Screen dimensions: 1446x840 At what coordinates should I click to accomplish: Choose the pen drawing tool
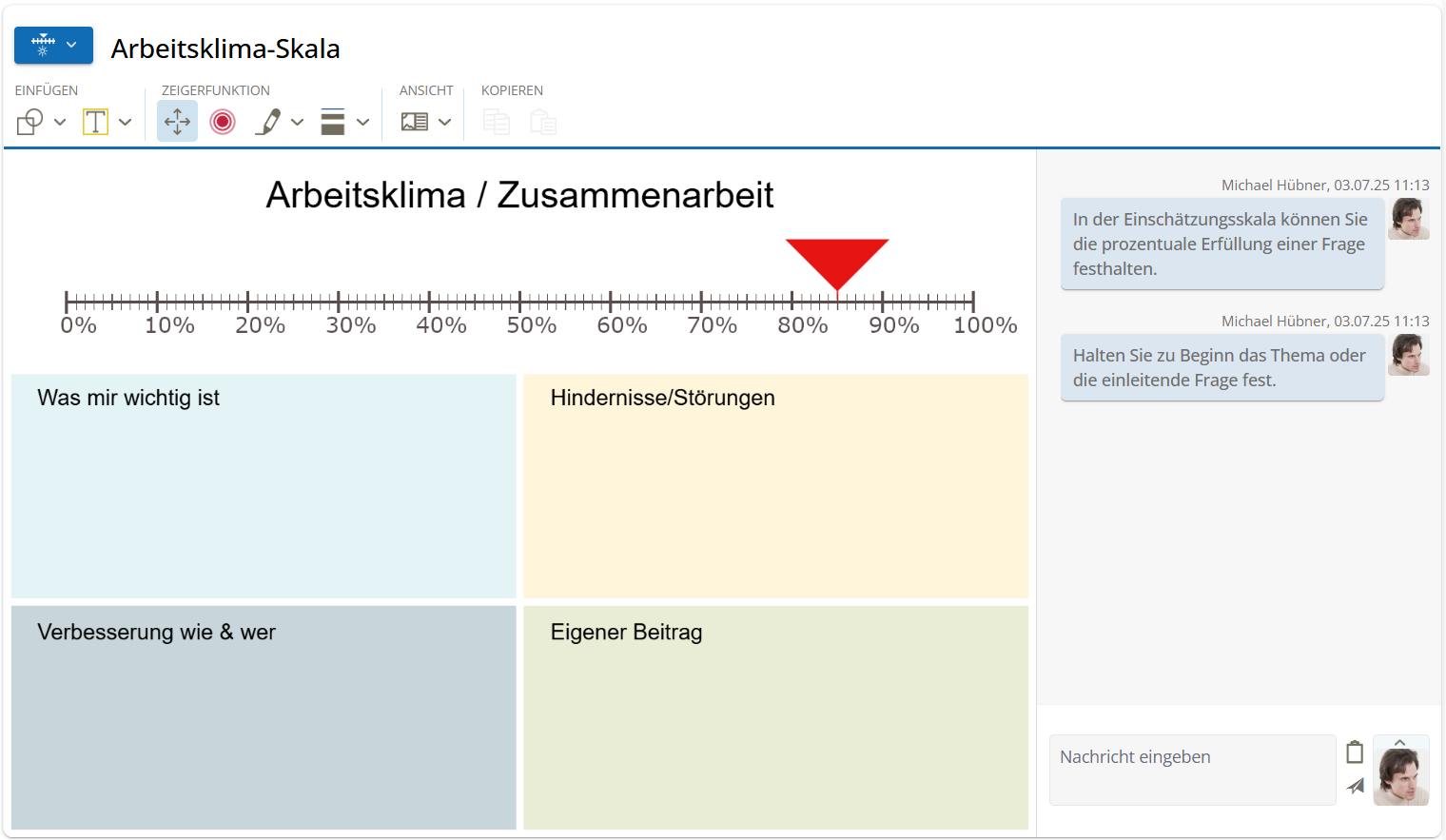[269, 122]
